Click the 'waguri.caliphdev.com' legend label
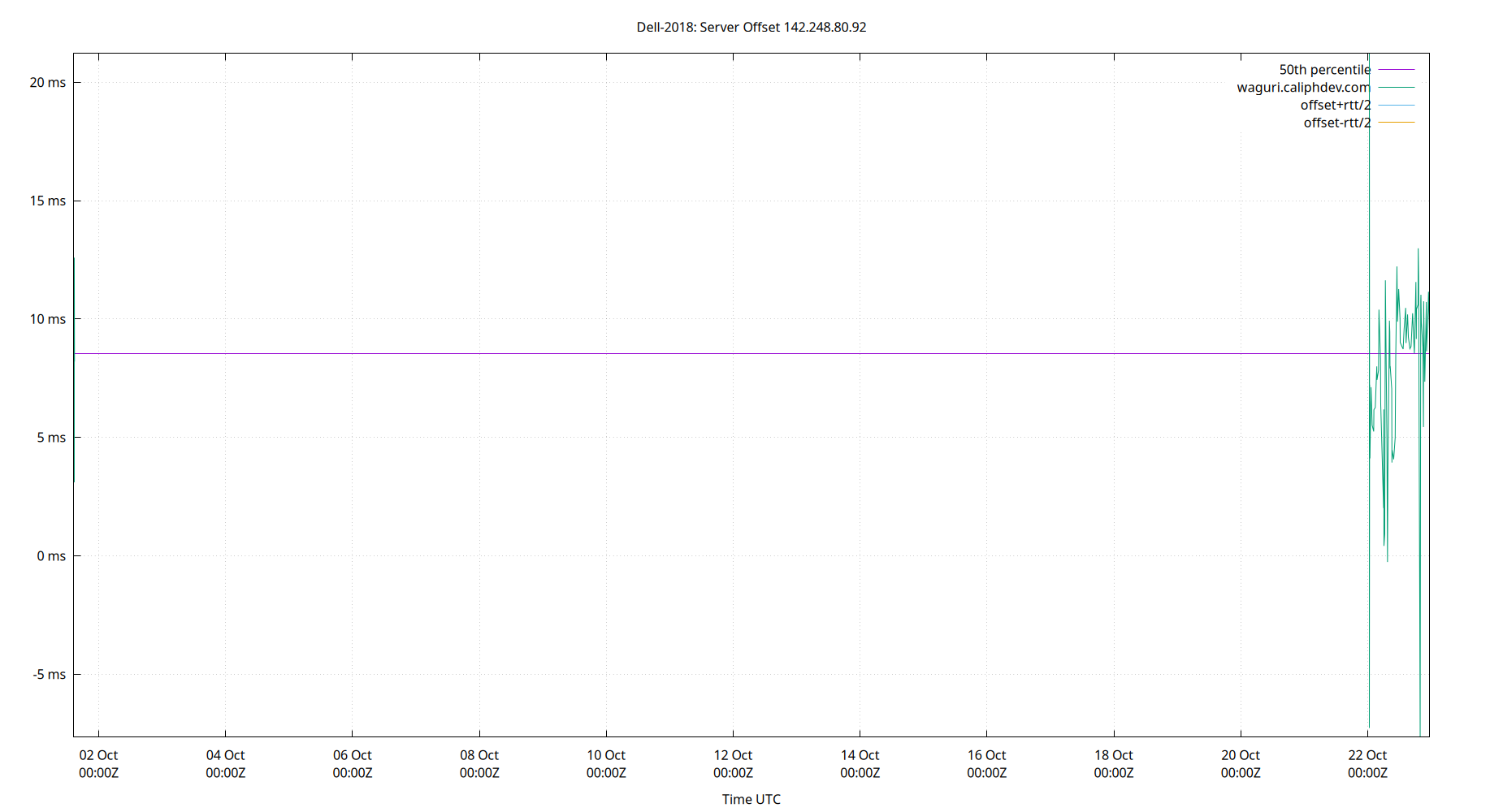The height and width of the screenshot is (812, 1503). click(1303, 88)
